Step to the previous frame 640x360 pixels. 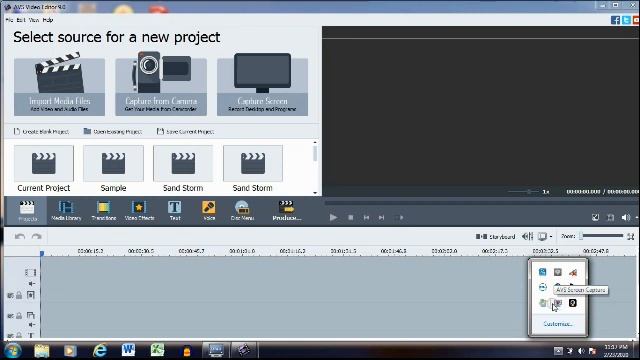(x=367, y=218)
